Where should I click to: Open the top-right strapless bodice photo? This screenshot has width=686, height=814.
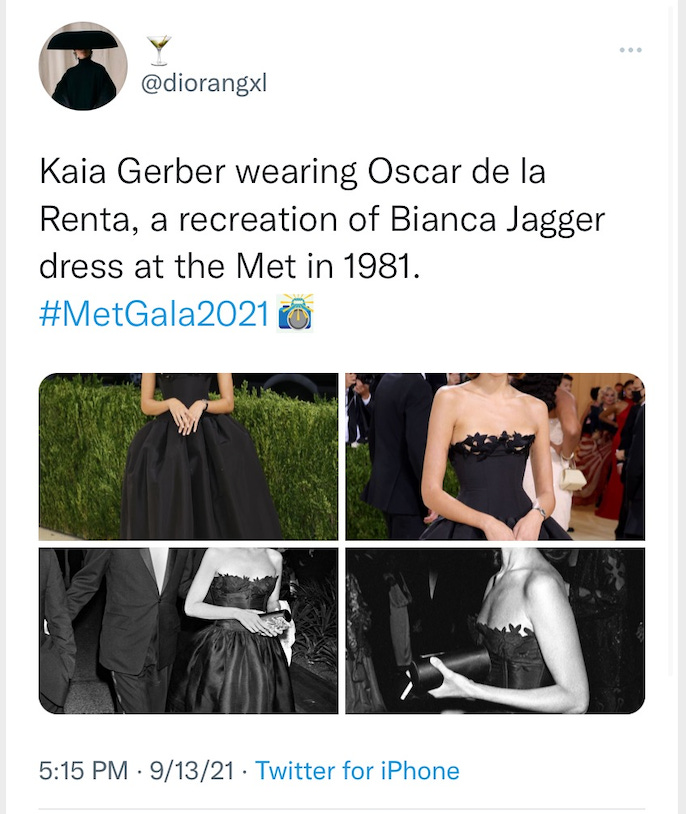click(495, 456)
